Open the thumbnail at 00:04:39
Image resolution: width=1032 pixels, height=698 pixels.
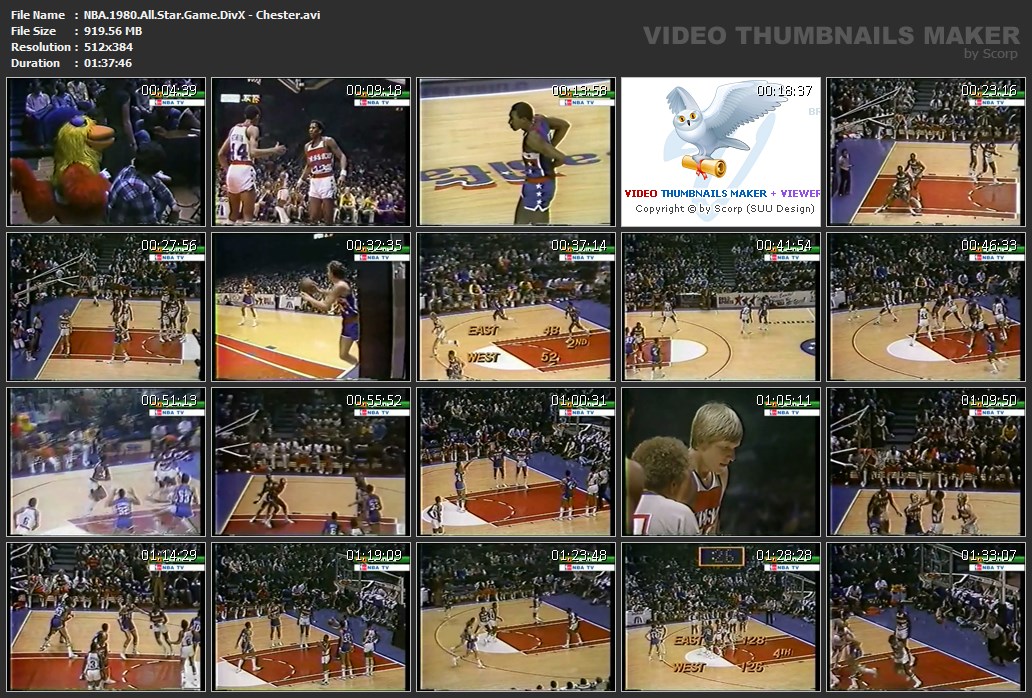(x=106, y=152)
